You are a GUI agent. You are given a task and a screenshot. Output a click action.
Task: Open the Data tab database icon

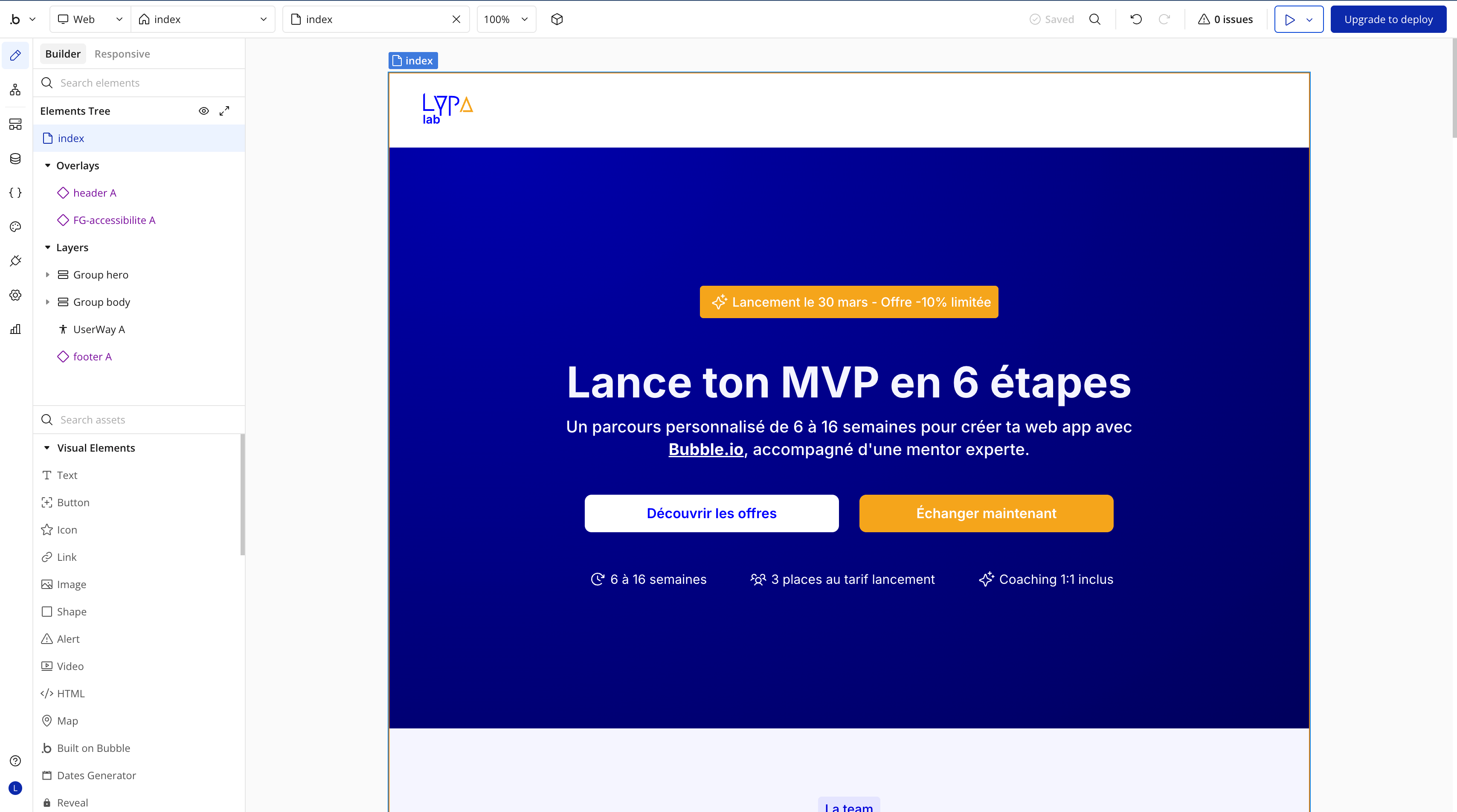pos(15,159)
